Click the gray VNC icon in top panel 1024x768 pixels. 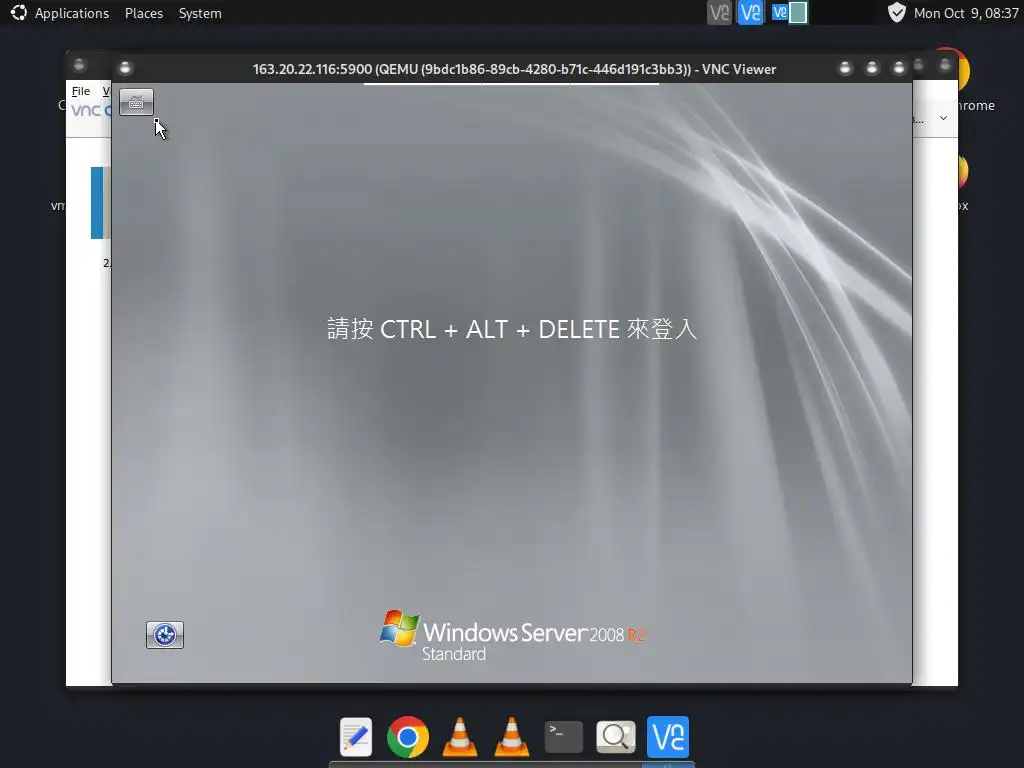pos(719,12)
